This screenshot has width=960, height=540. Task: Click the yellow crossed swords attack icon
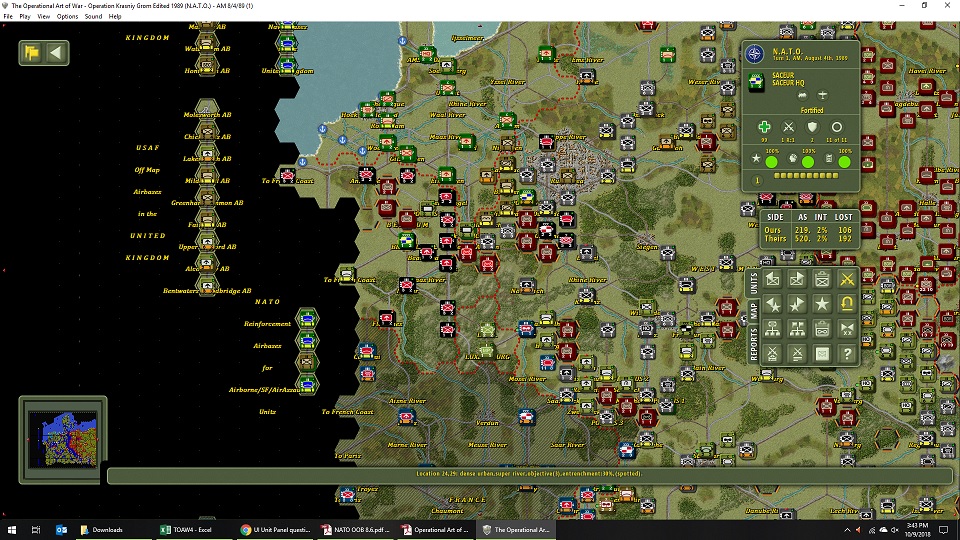[847, 279]
